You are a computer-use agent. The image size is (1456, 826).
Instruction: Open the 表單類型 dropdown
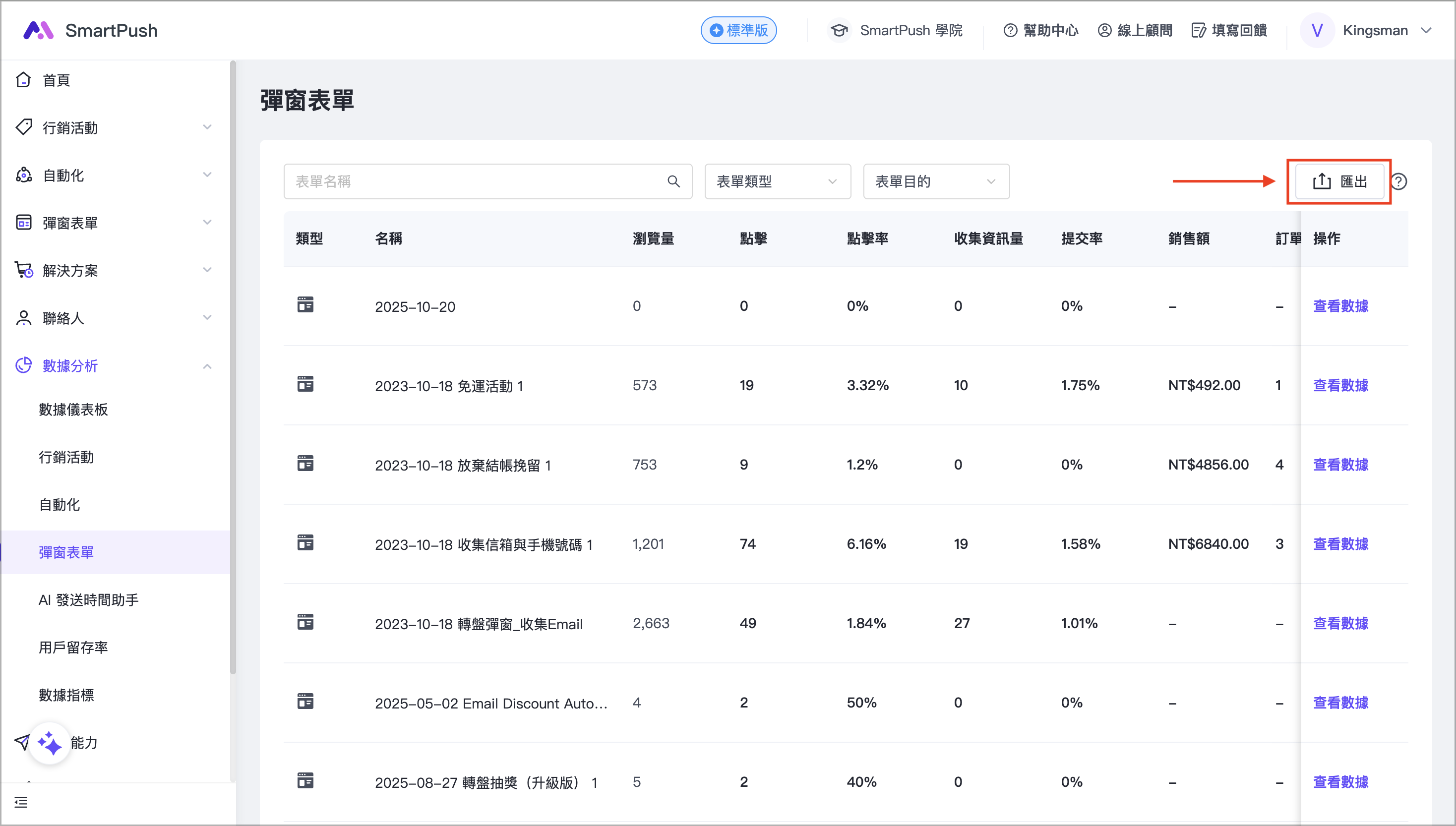[777, 181]
